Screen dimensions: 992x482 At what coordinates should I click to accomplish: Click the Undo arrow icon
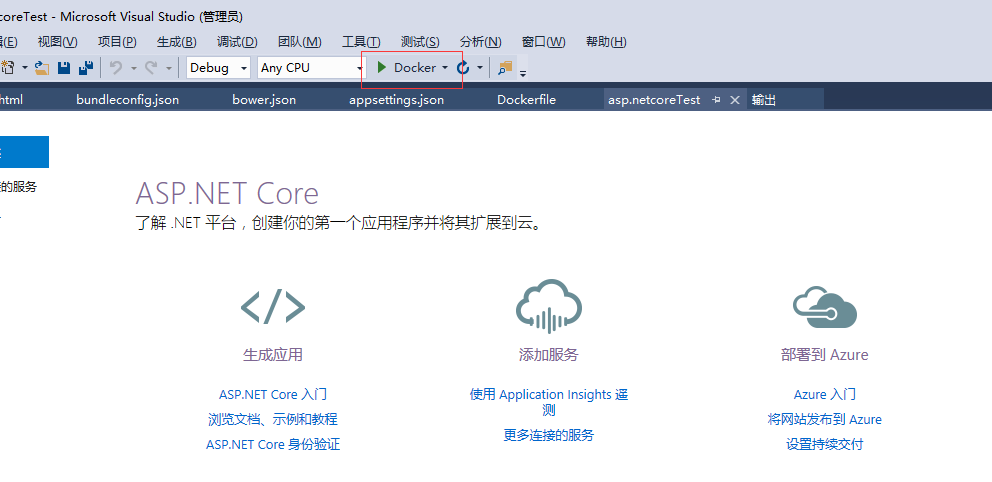116,68
